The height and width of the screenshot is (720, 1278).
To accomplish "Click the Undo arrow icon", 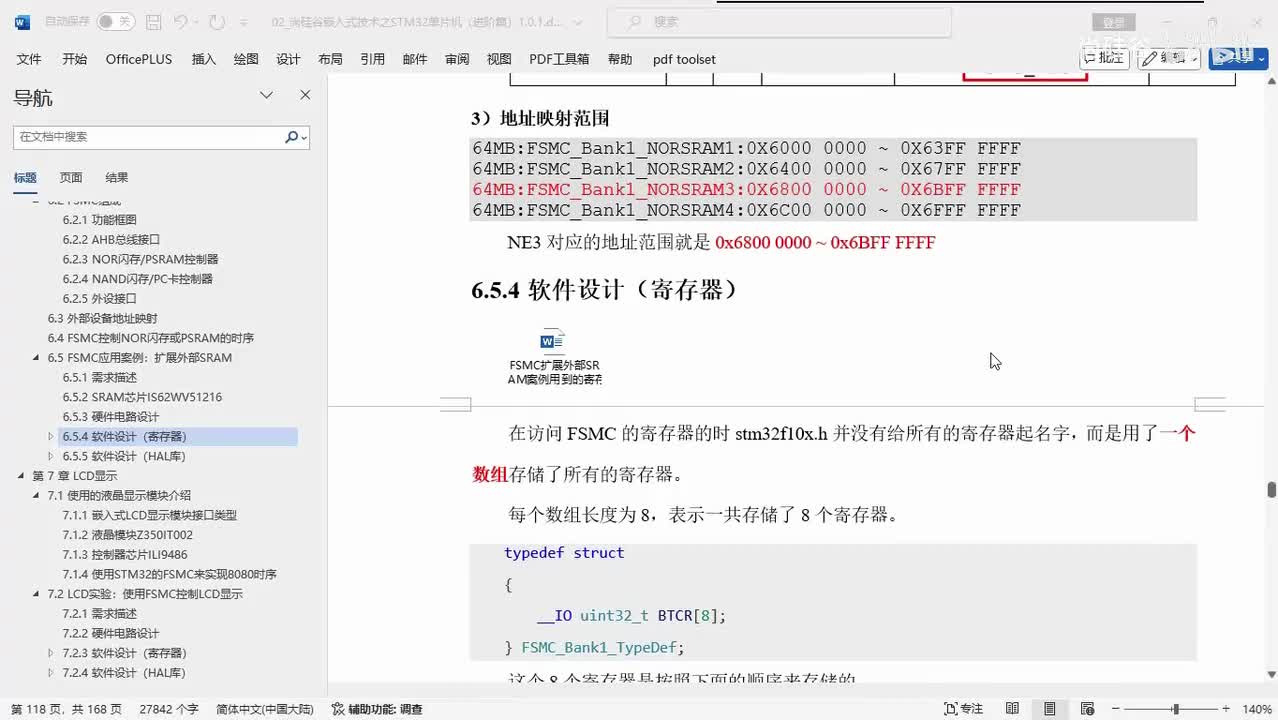I will point(180,21).
